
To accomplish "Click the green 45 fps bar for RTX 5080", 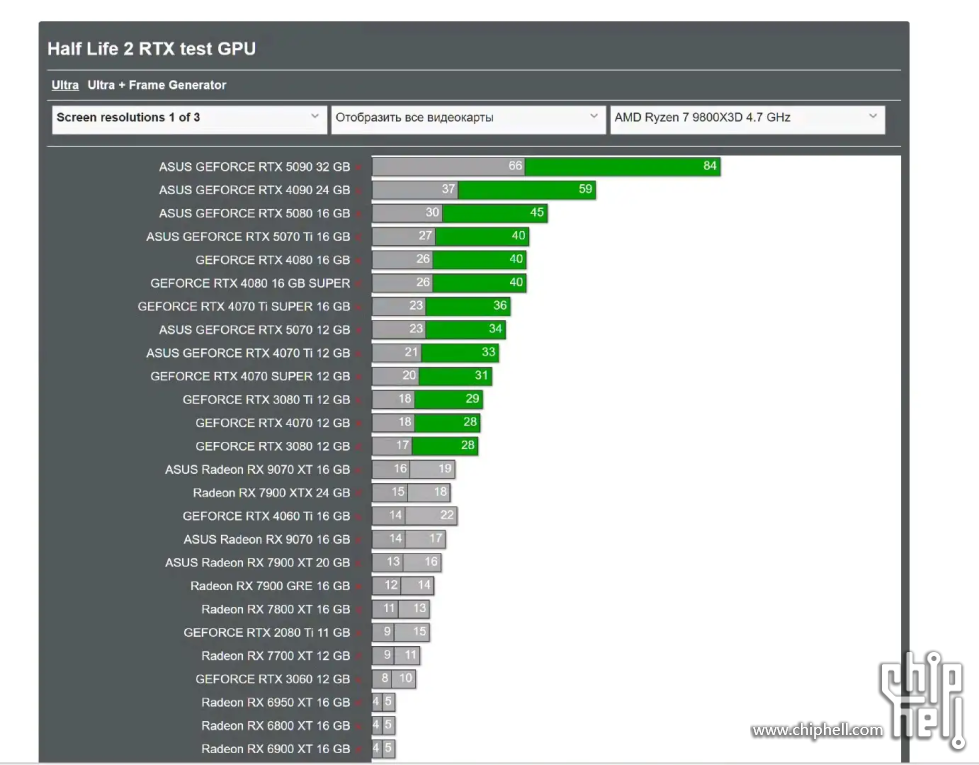I will click(494, 213).
